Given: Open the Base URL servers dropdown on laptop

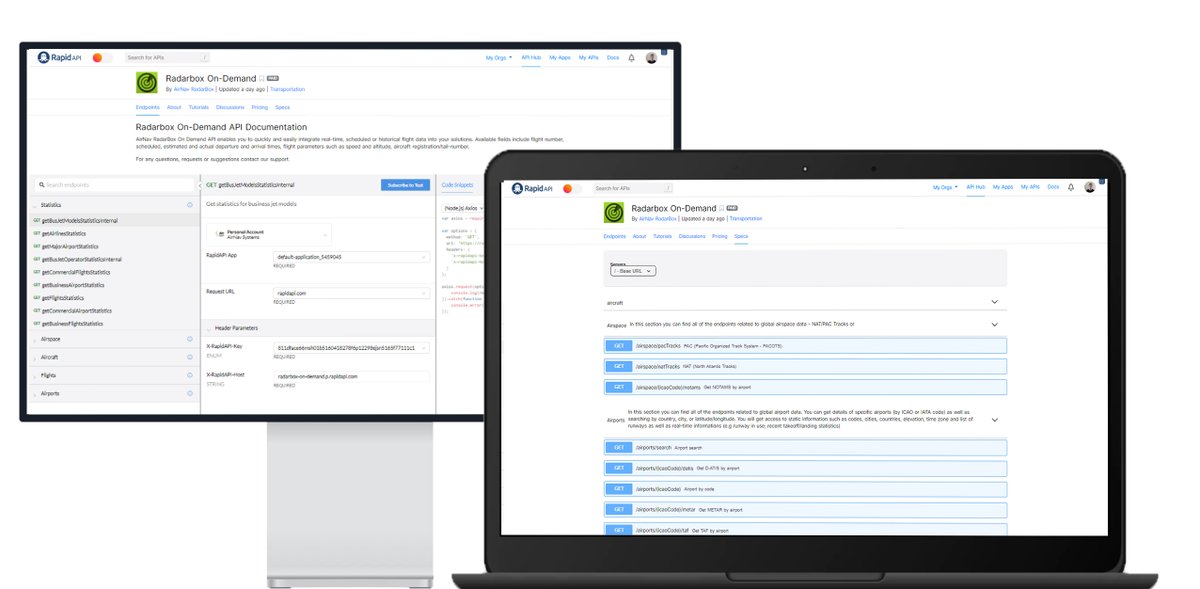Looking at the screenshot, I should pyautogui.click(x=633, y=271).
